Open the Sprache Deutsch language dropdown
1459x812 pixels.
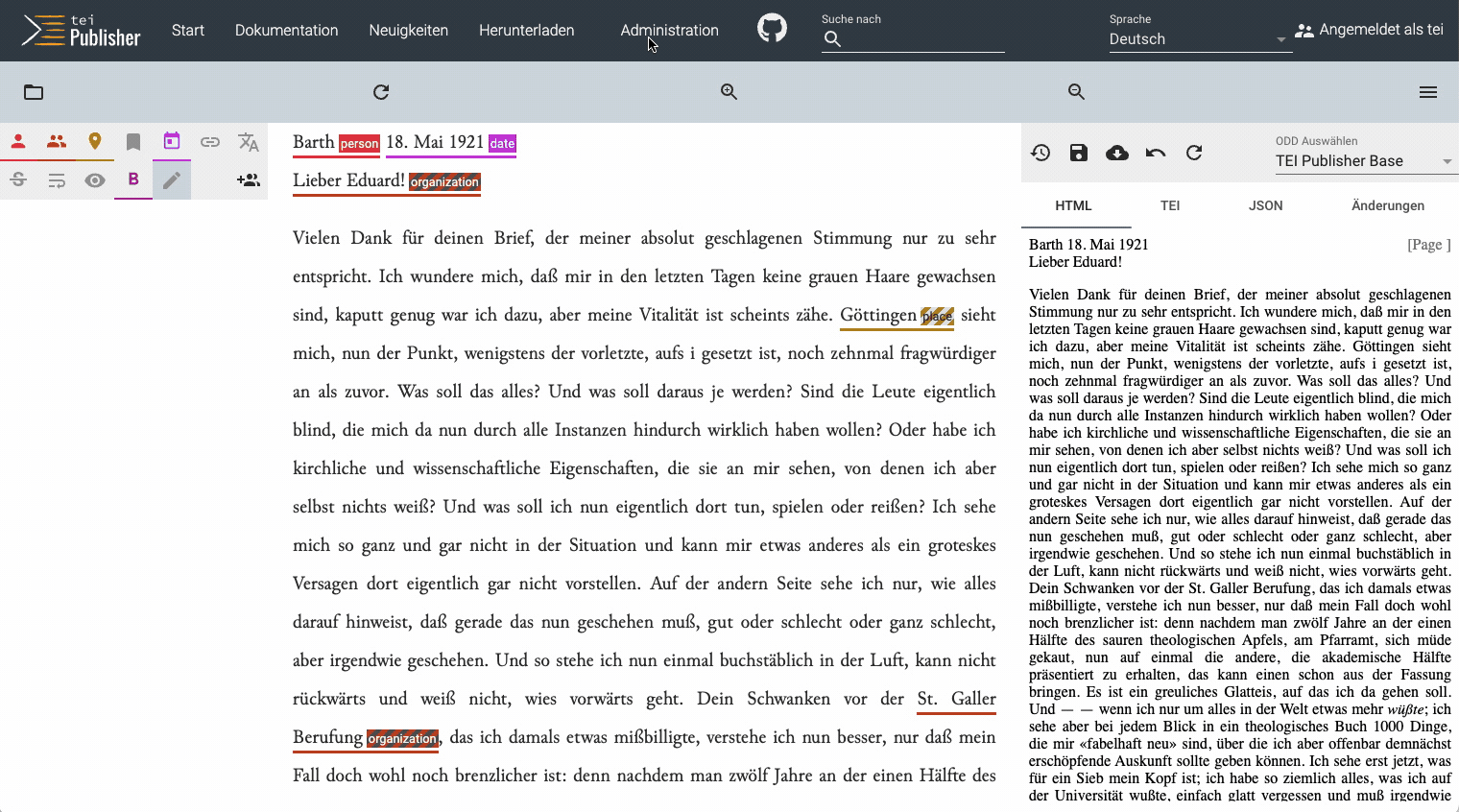1196,39
